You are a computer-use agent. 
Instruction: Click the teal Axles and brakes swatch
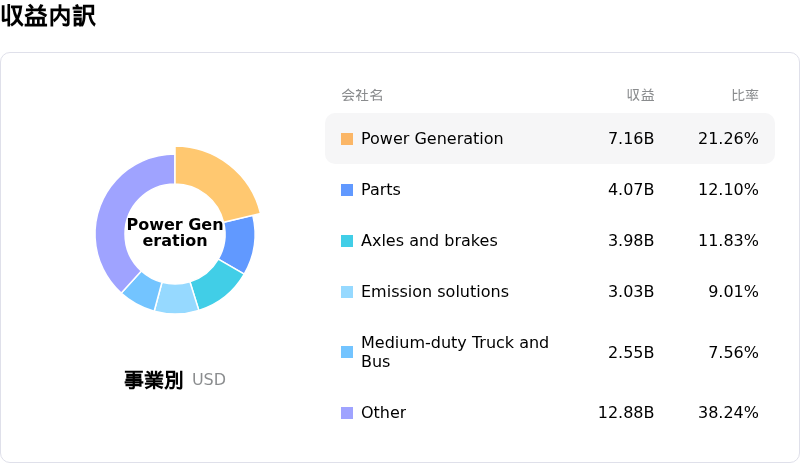(x=347, y=241)
